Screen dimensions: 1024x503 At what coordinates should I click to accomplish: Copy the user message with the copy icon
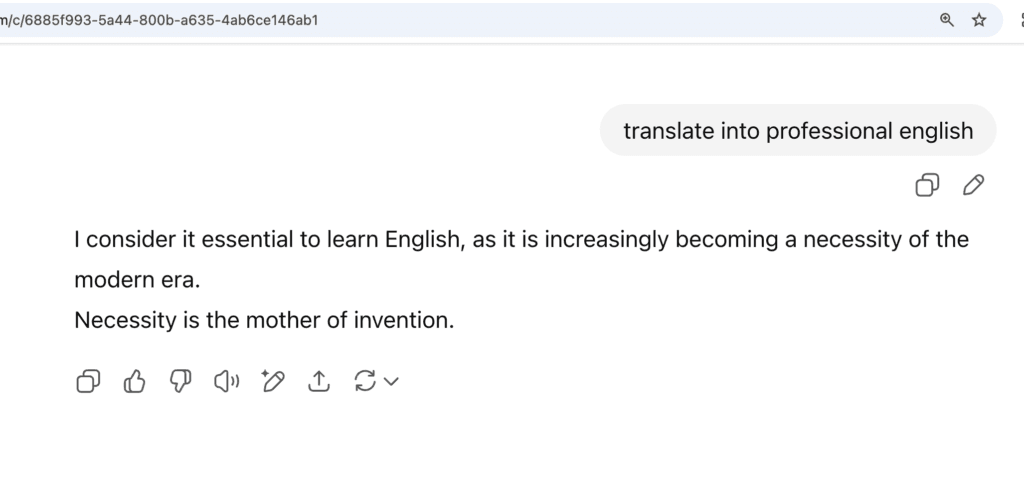click(927, 185)
